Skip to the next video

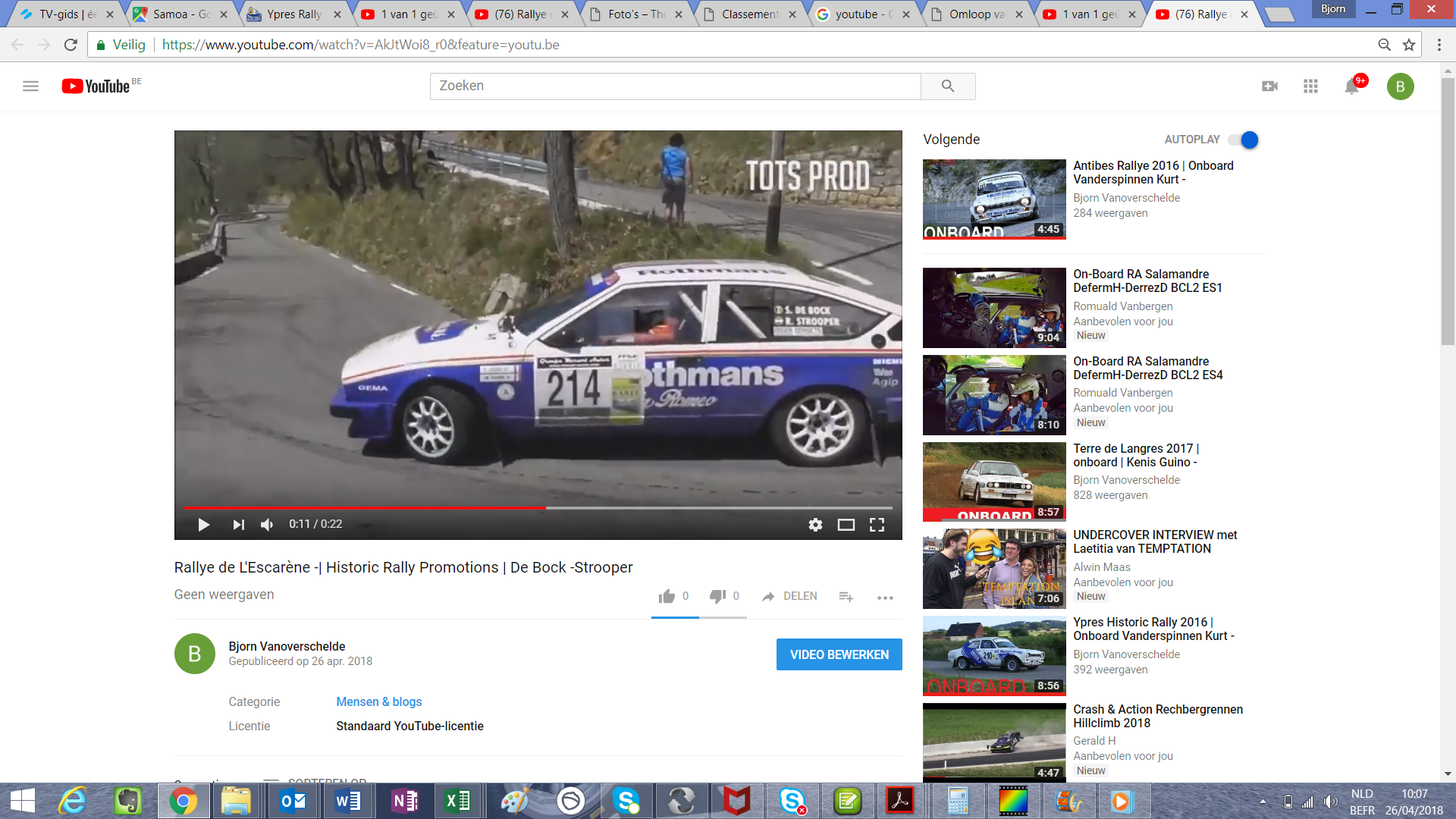pos(238,525)
